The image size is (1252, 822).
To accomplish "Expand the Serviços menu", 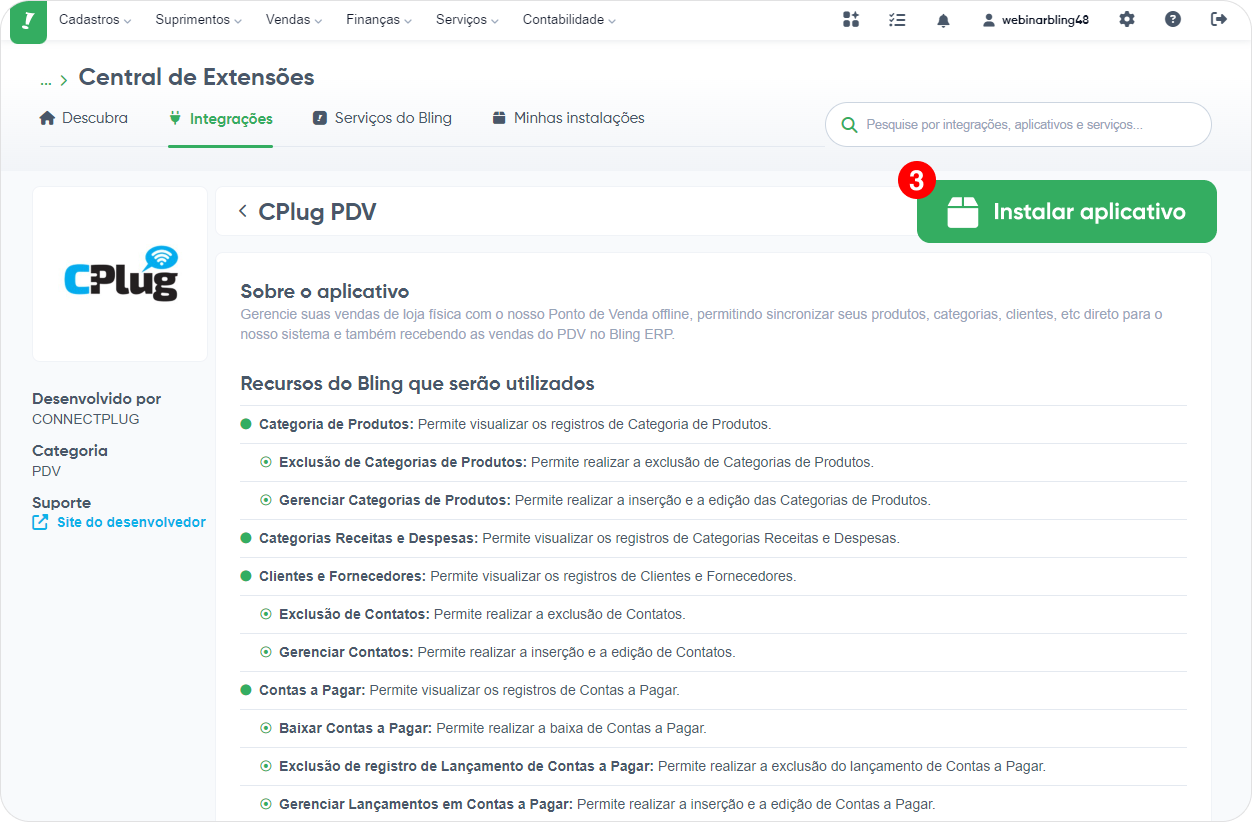I will tap(468, 20).
